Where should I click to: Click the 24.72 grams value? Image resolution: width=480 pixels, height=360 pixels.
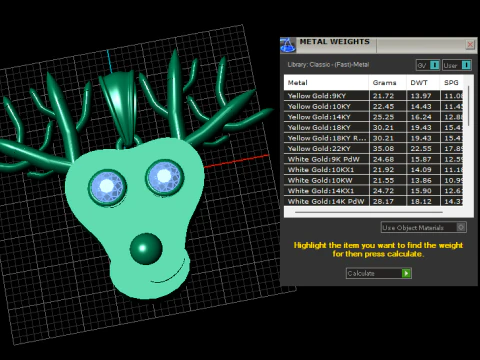coord(383,191)
